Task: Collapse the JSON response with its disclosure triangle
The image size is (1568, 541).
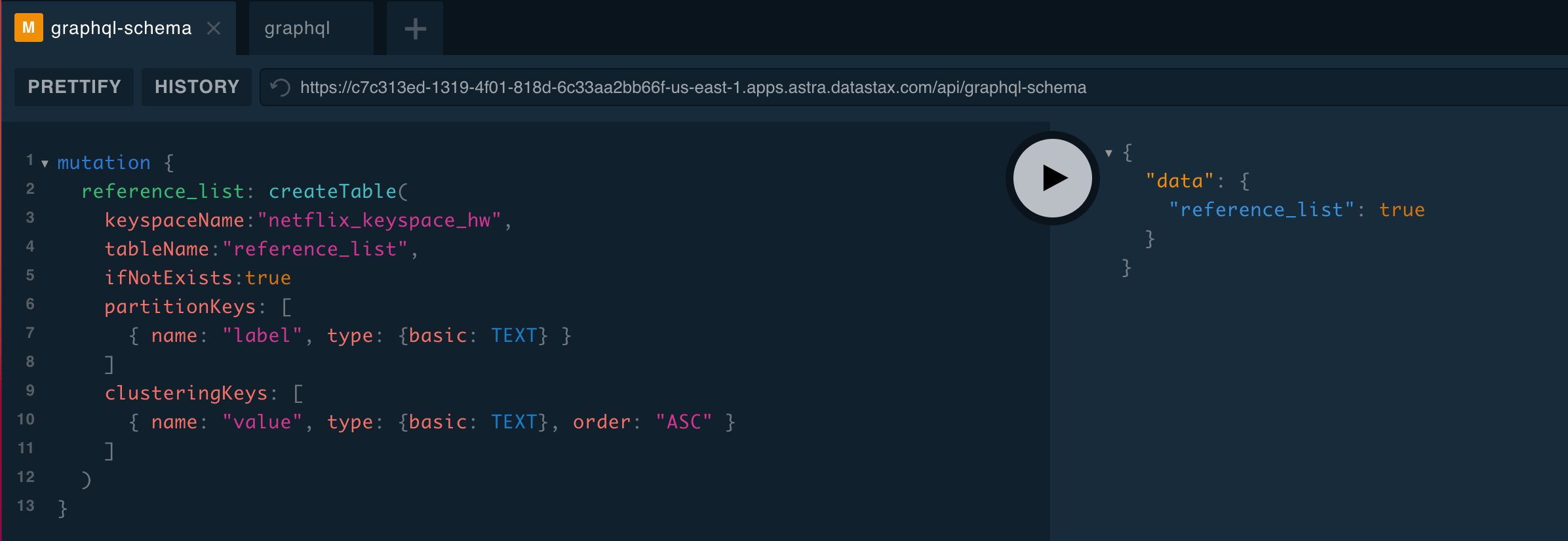Action: 1108,152
